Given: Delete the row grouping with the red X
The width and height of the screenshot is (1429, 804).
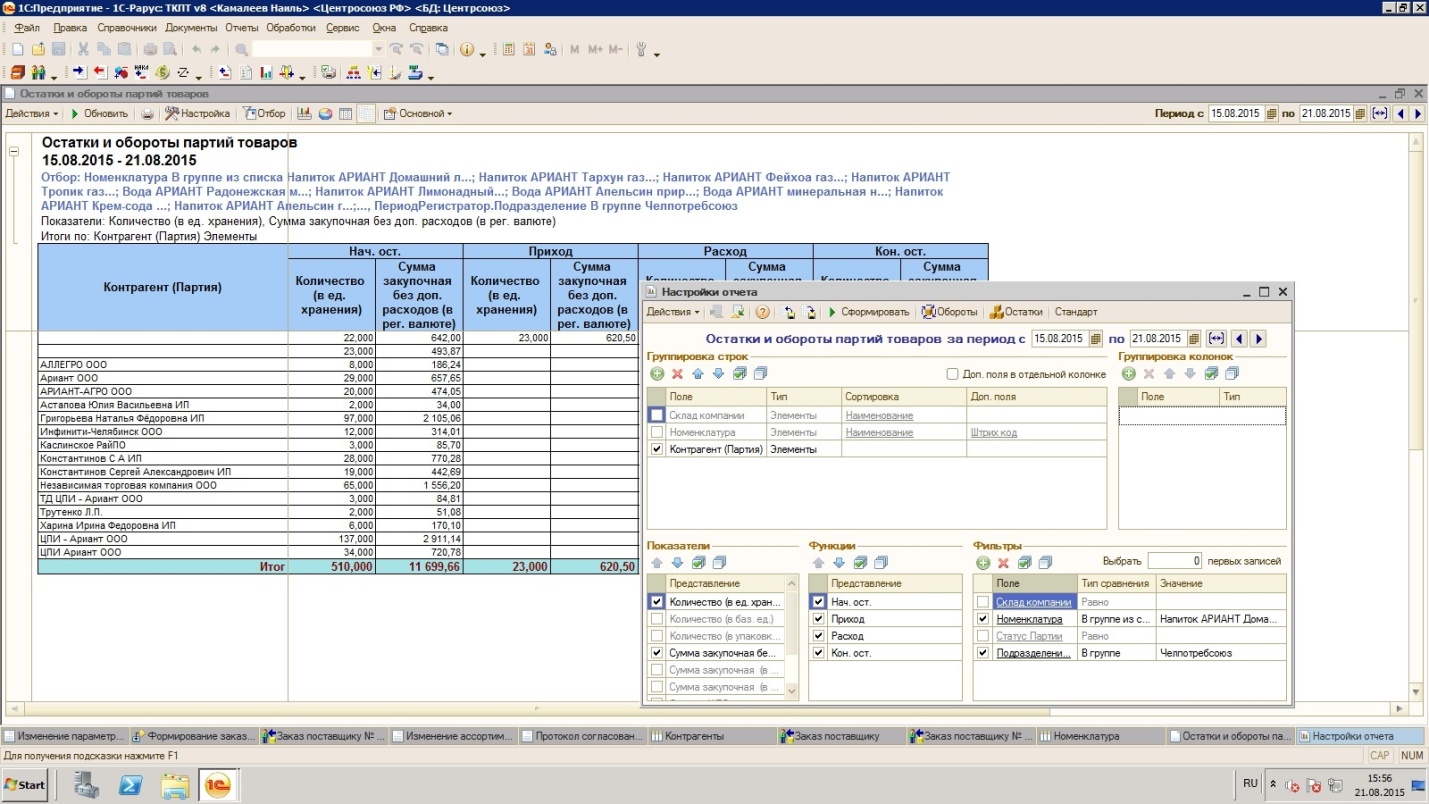Looking at the screenshot, I should (x=677, y=374).
